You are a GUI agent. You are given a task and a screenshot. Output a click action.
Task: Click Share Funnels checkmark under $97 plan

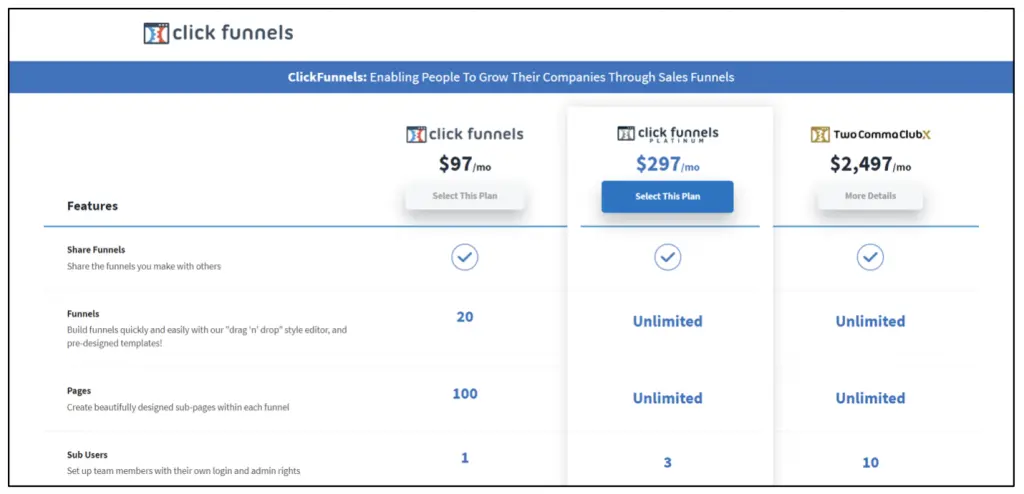coord(465,257)
